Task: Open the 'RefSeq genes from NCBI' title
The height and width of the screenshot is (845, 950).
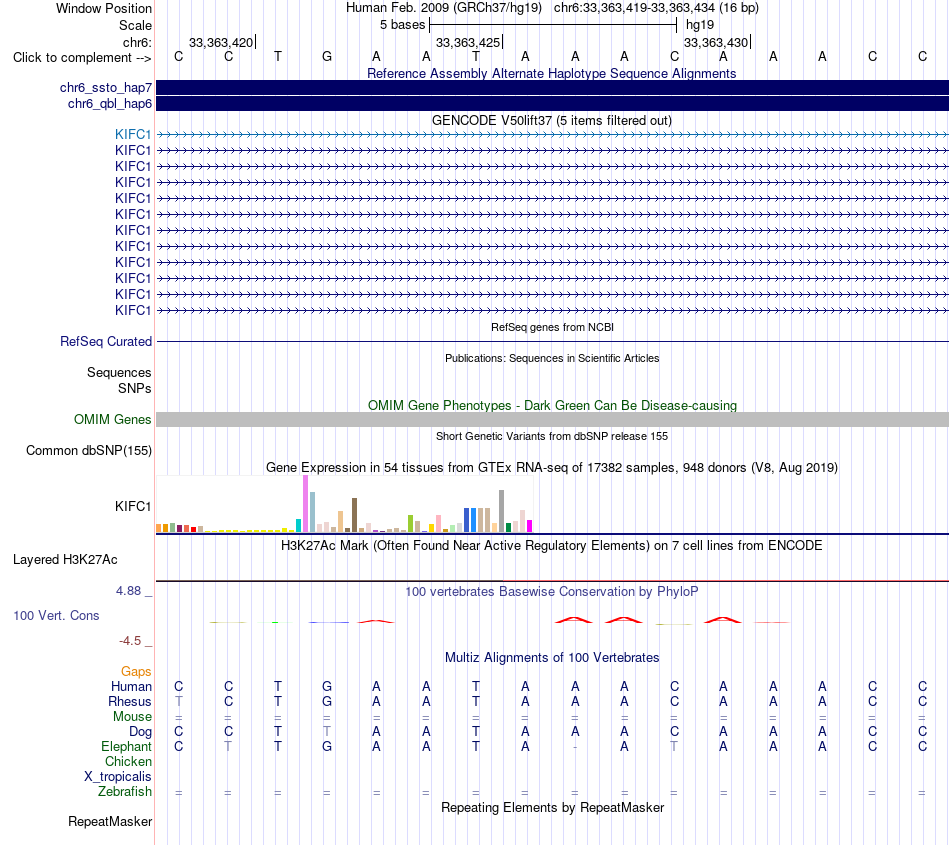Action: click(x=552, y=327)
